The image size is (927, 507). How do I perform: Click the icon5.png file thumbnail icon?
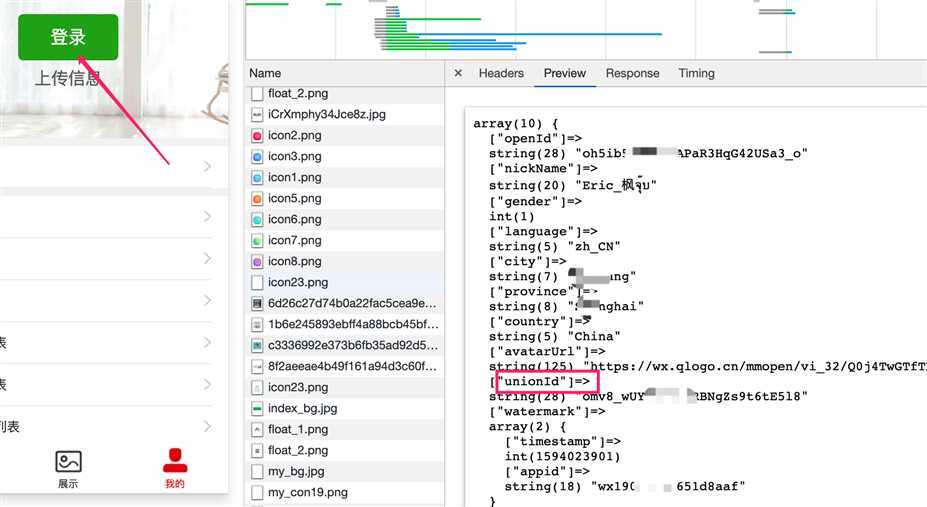tap(257, 199)
